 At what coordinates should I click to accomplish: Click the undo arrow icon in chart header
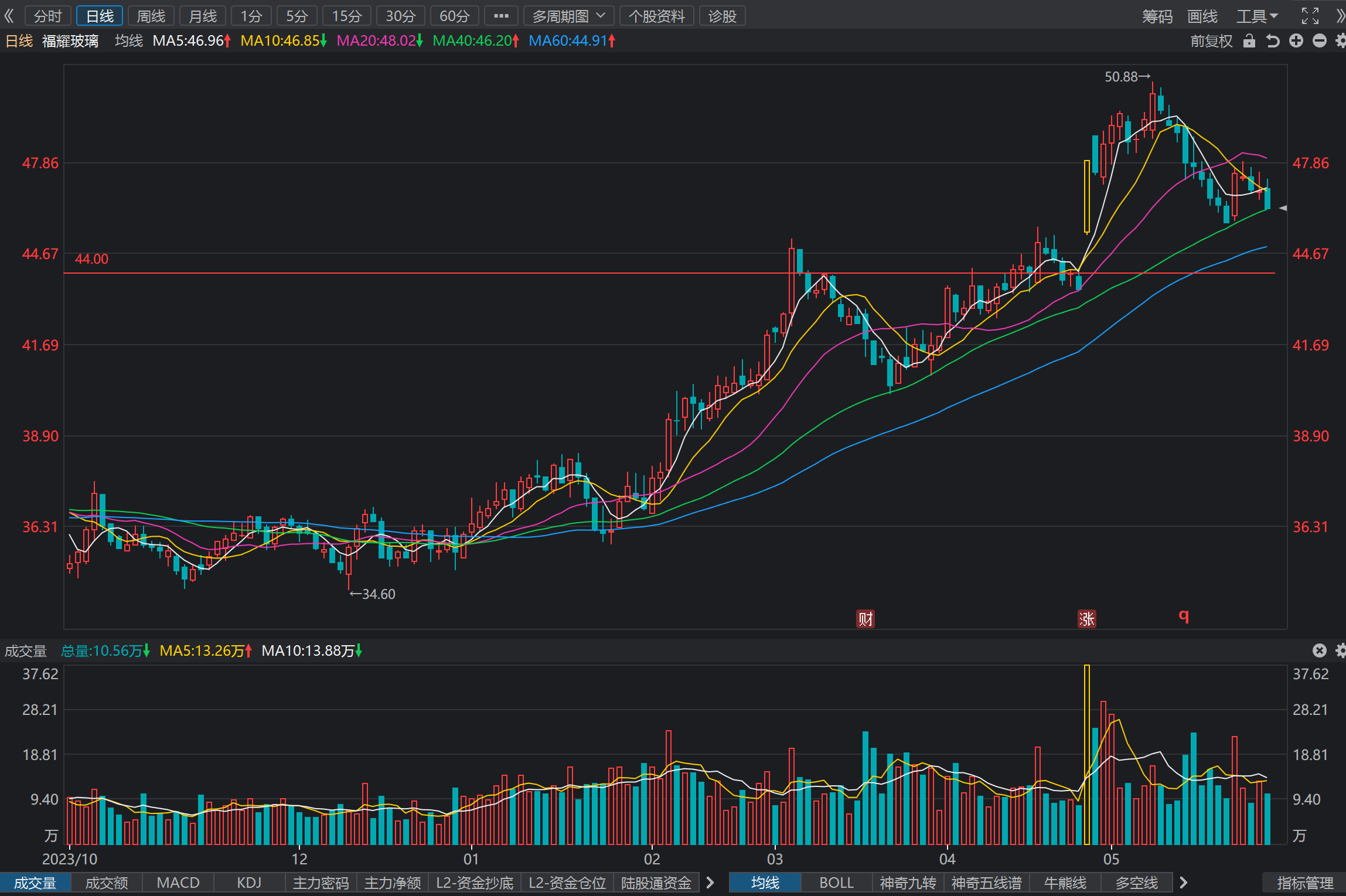[x=1273, y=41]
